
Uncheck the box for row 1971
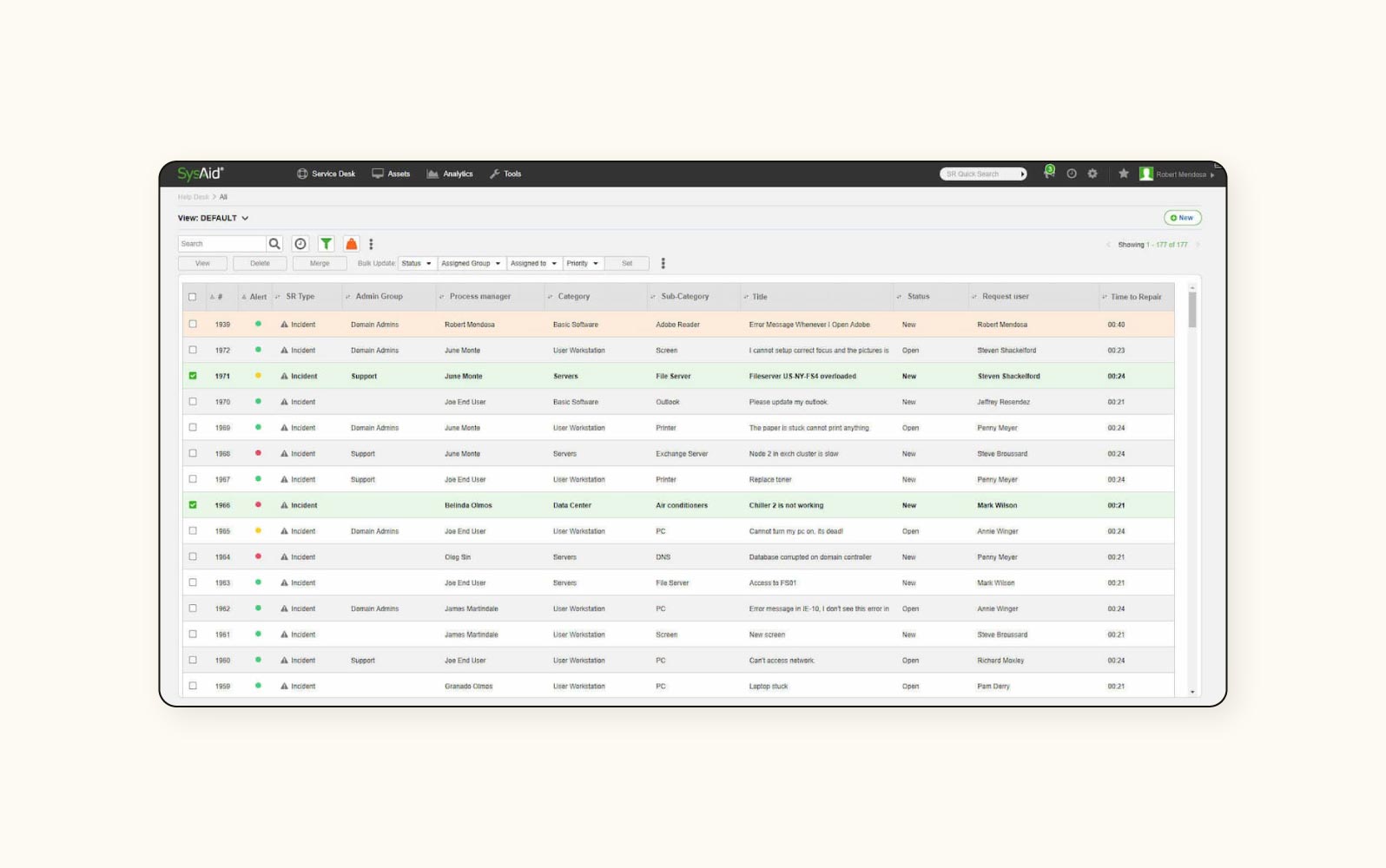pos(193,376)
